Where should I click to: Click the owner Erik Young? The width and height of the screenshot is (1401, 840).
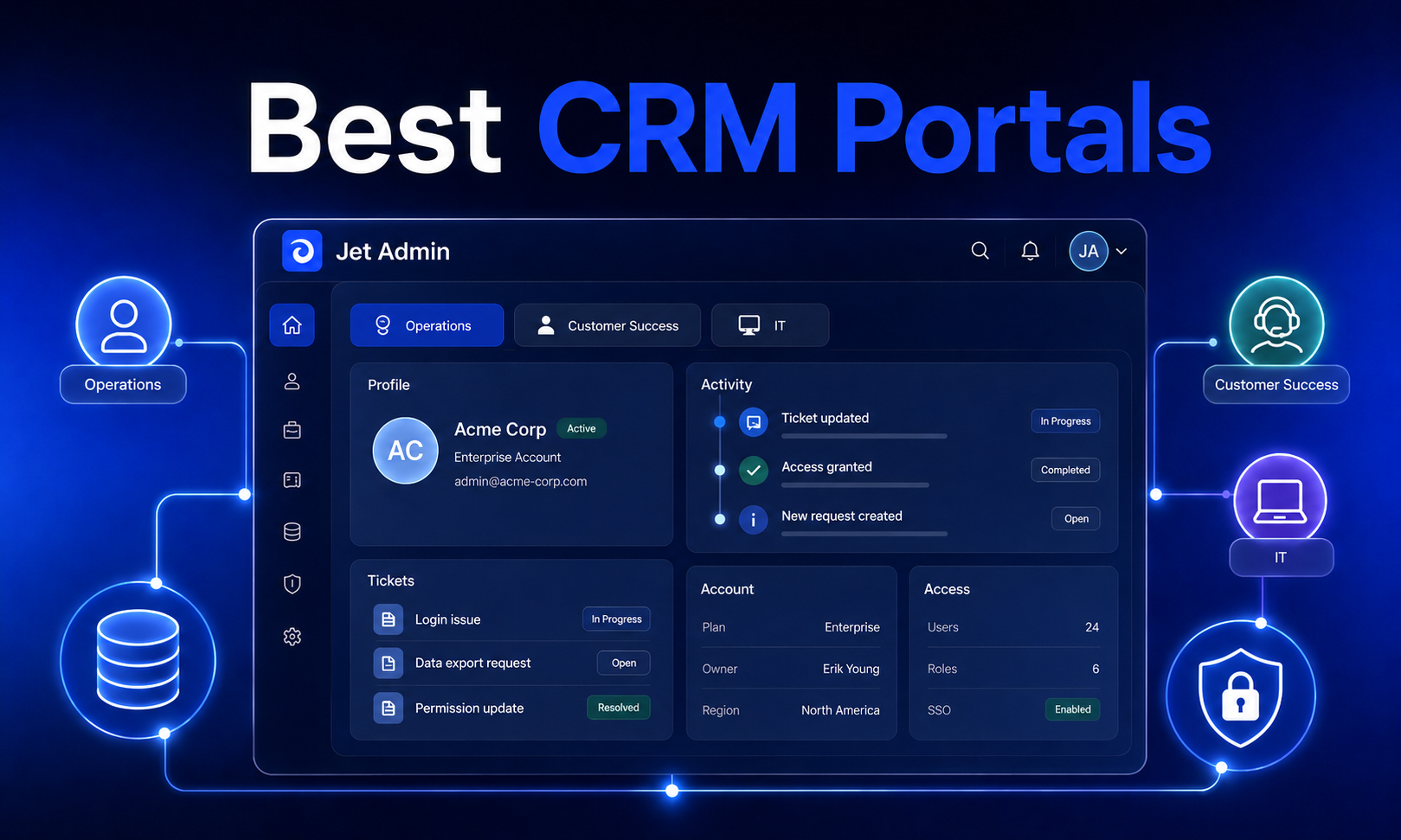point(851,669)
